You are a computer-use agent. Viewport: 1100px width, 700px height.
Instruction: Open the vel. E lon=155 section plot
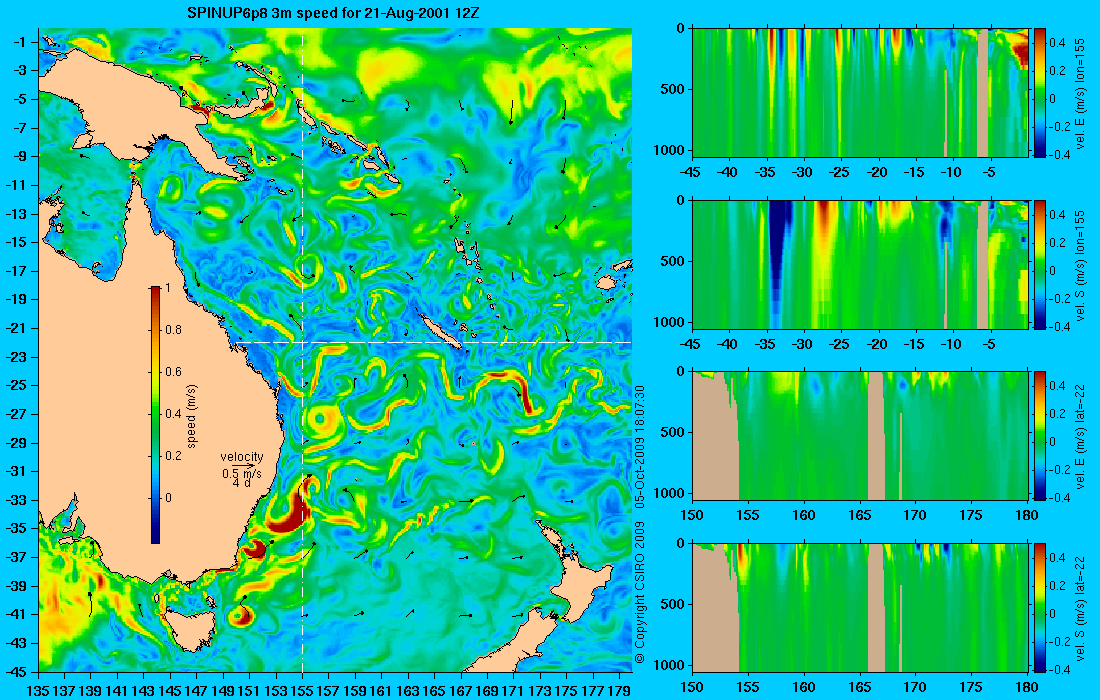pyautogui.click(x=860, y=93)
